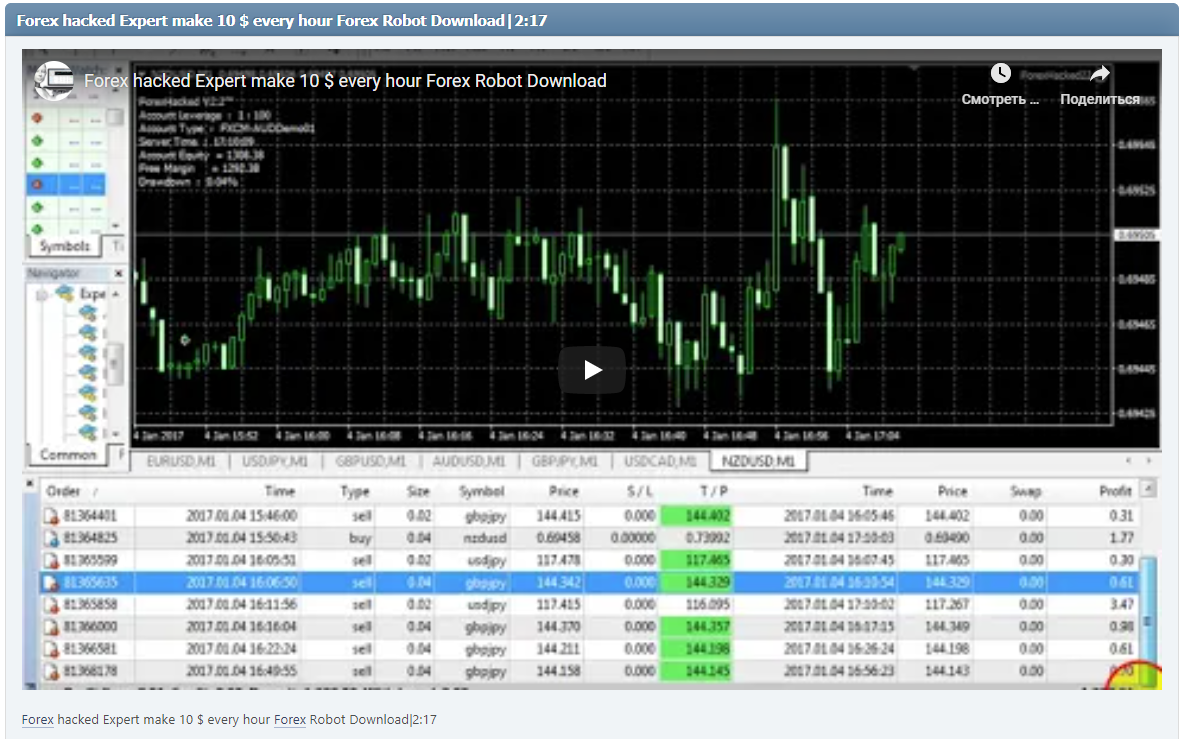Click the right scroll arrow beside chart tabs
Viewport: 1180px width, 739px height.
coord(1151,461)
